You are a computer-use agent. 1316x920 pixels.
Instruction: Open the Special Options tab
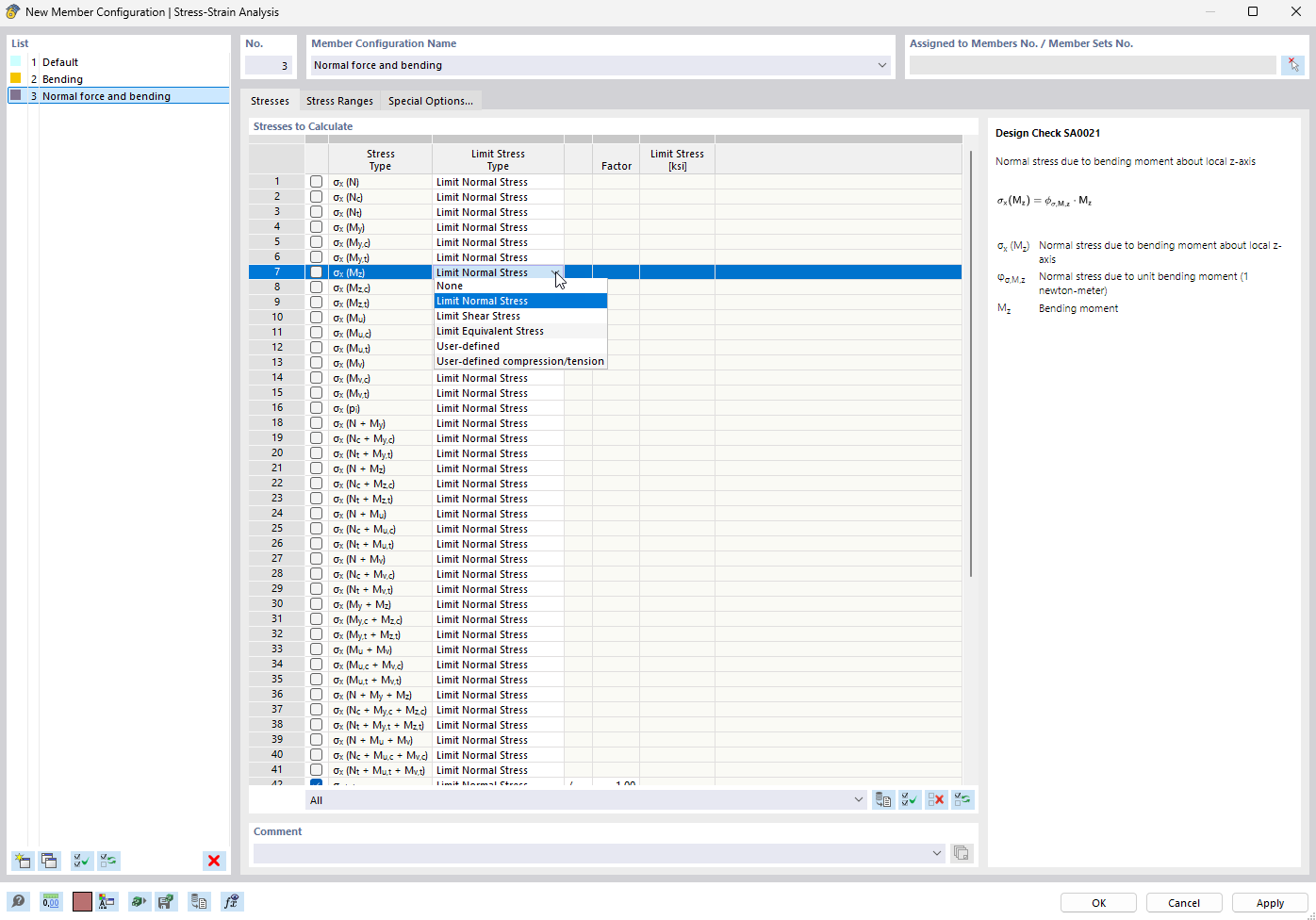click(430, 100)
